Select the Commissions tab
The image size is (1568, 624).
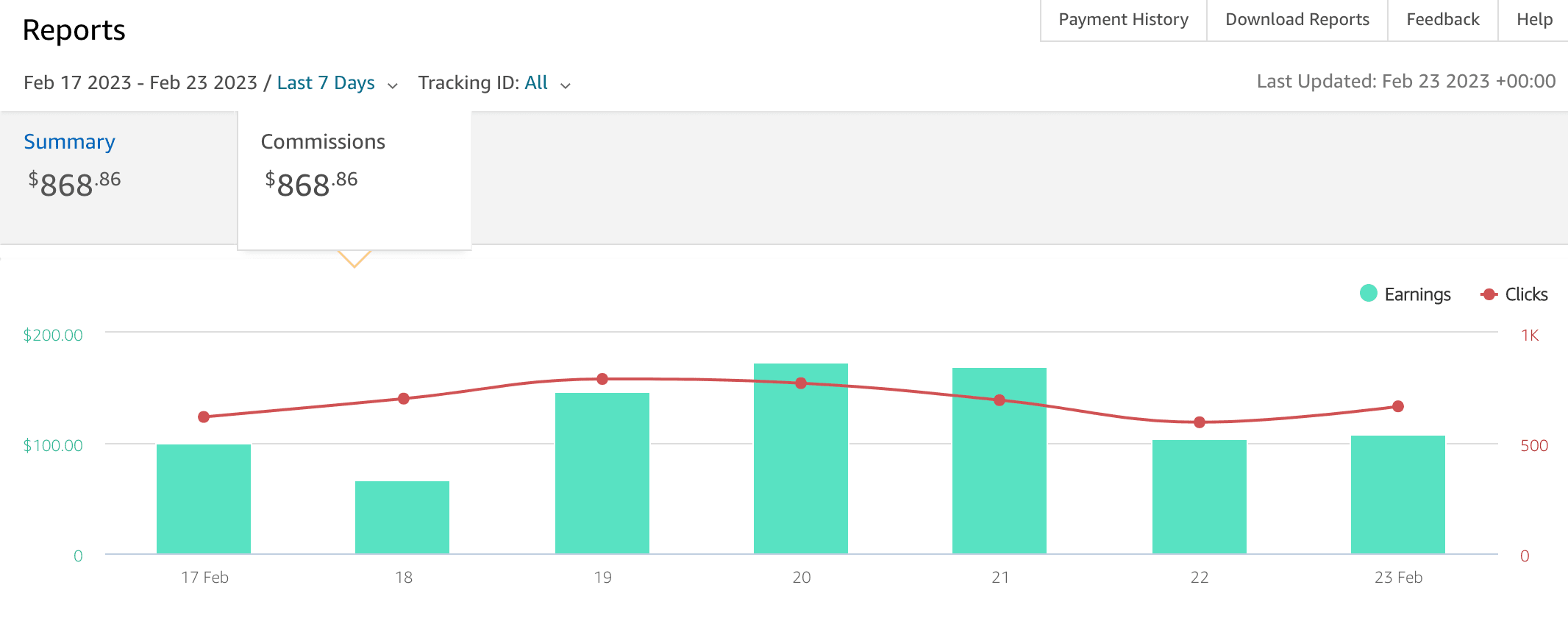point(323,142)
